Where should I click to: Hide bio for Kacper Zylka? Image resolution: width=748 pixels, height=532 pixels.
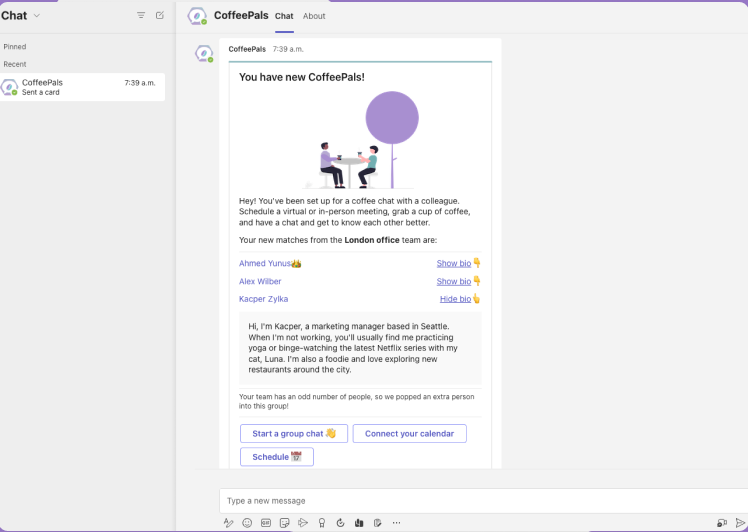pos(455,299)
